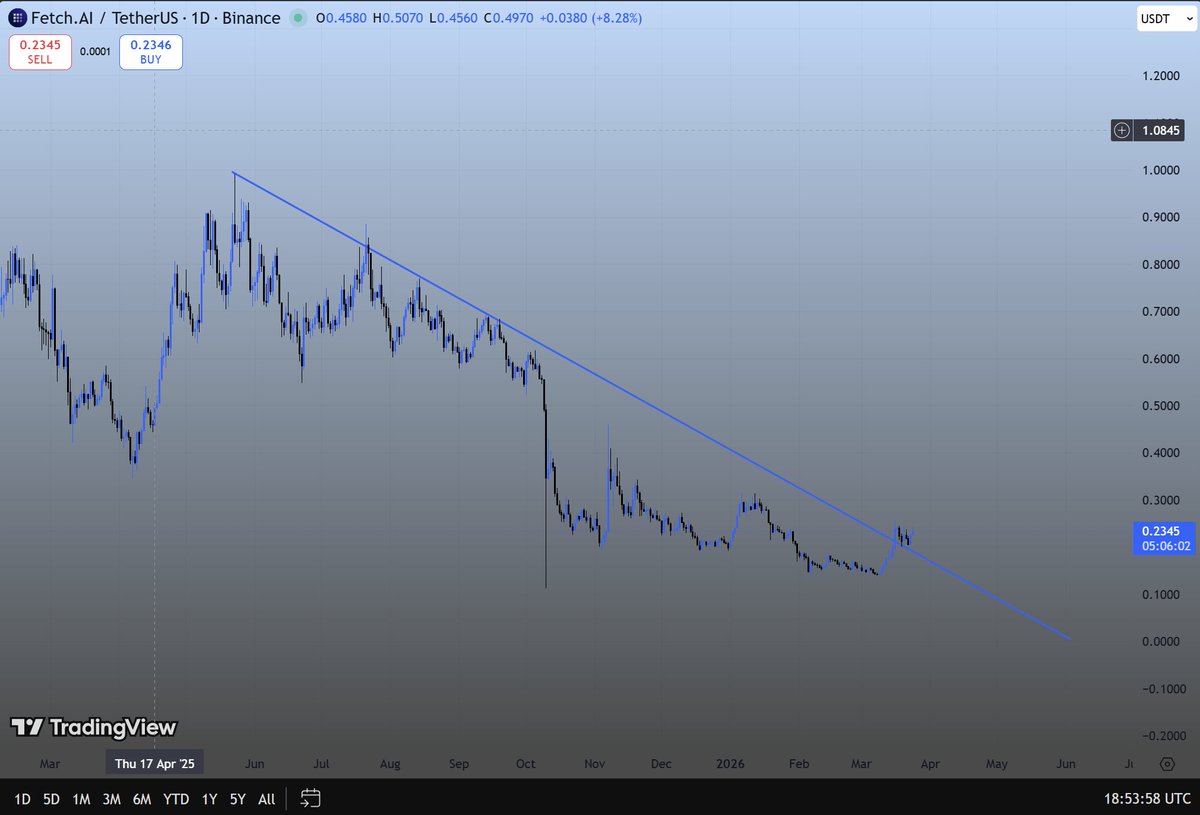The width and height of the screenshot is (1200, 815).
Task: Select the YTD time range
Action: pyautogui.click(x=177, y=799)
